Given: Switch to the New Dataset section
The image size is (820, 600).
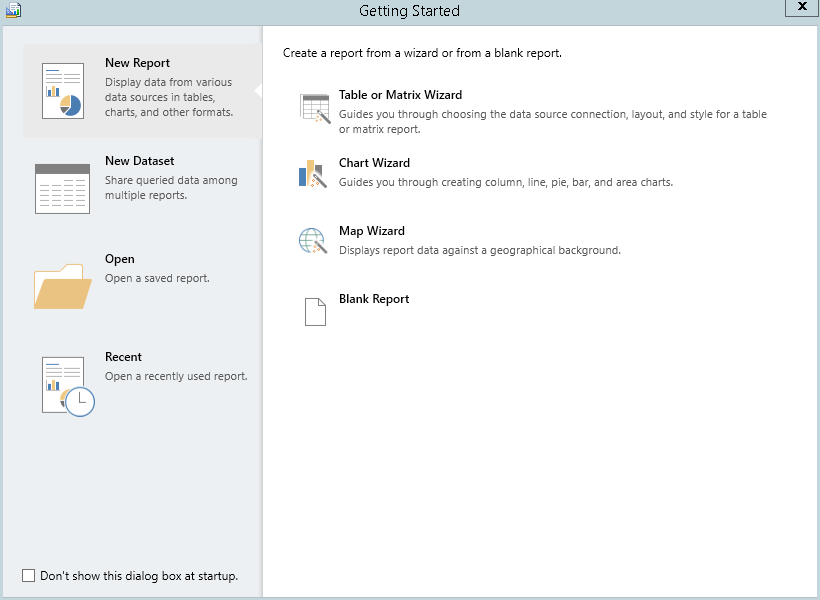Looking at the screenshot, I should [139, 161].
